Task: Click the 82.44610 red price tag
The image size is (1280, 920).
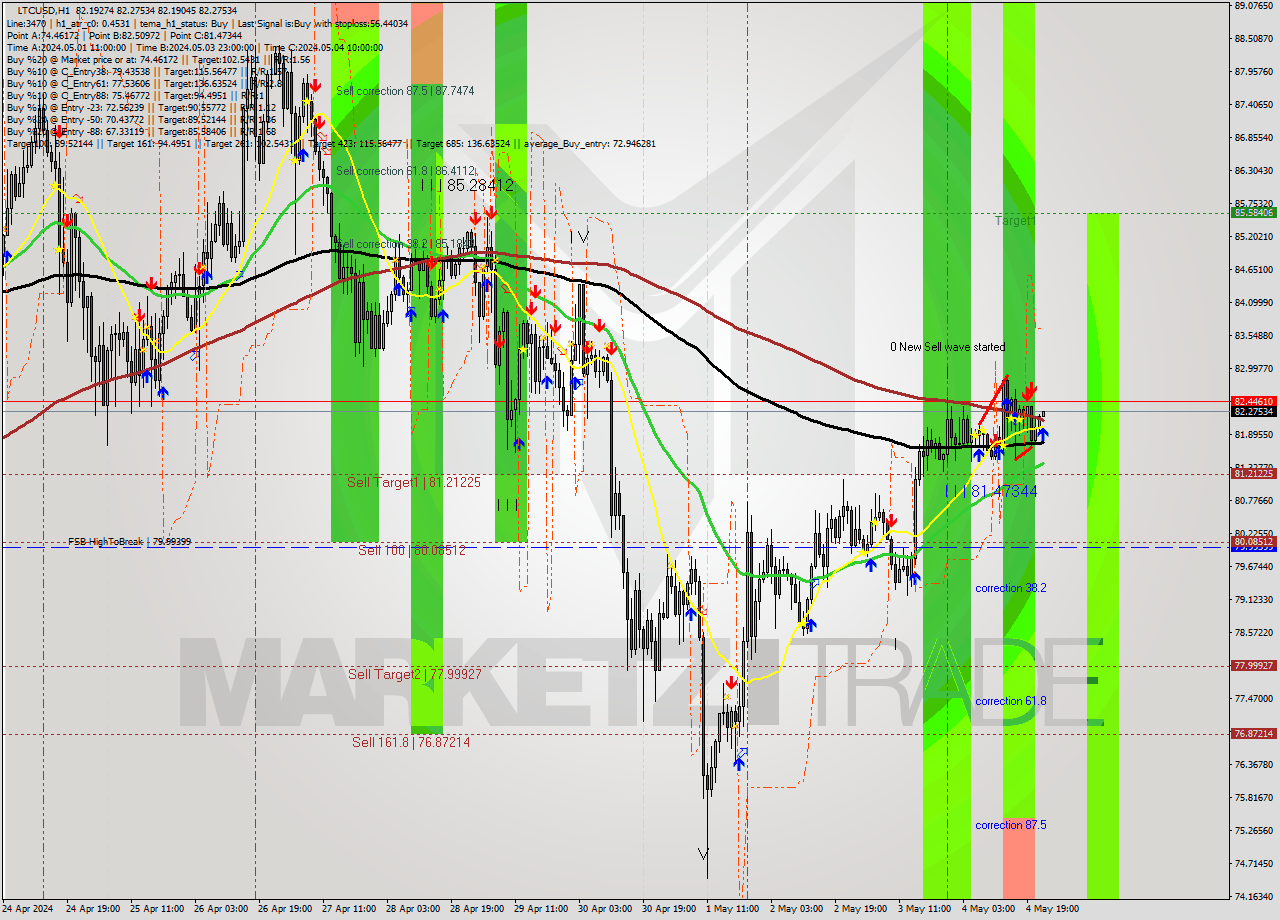Action: (1254, 401)
